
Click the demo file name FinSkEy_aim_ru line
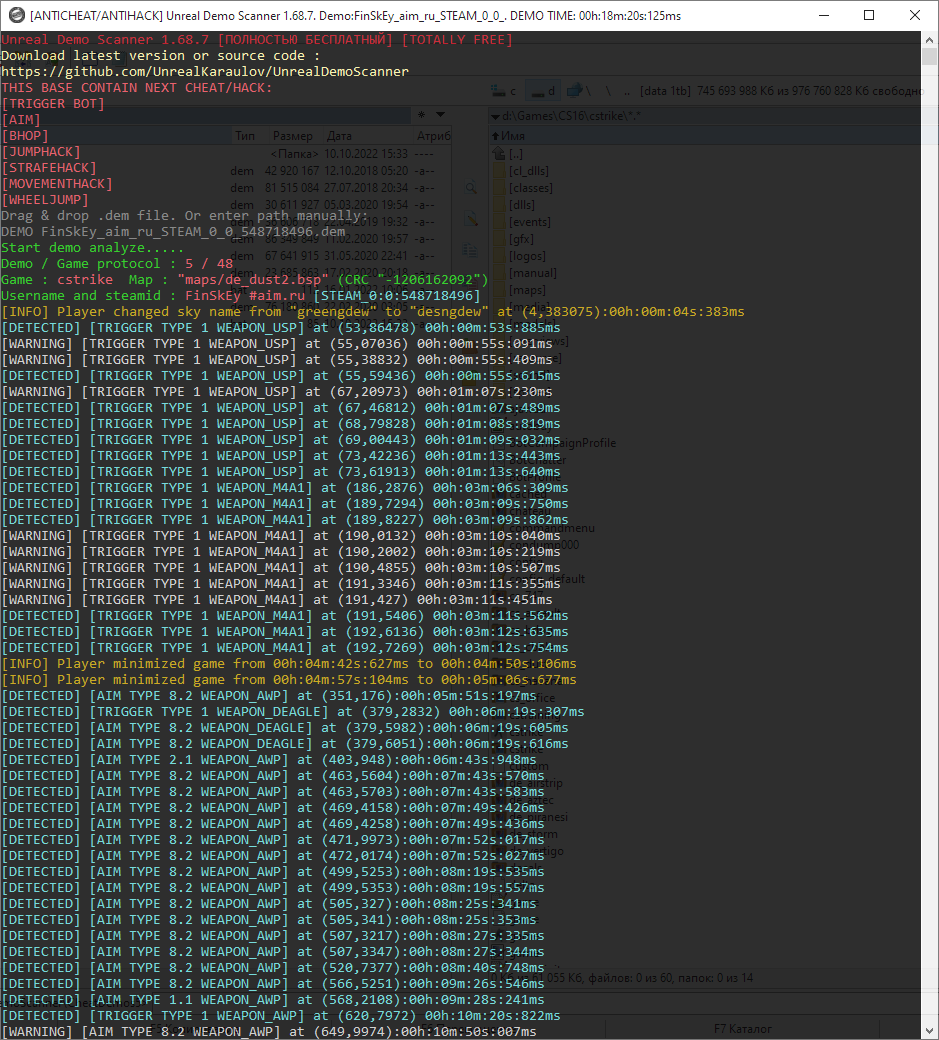tap(173, 231)
